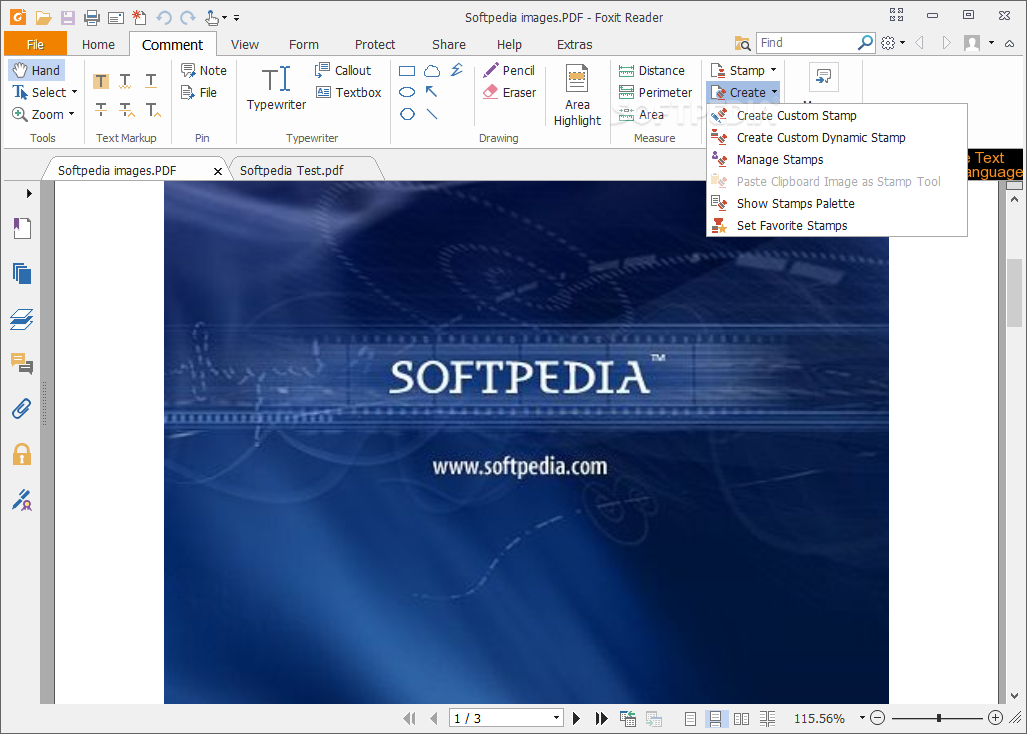The width and height of the screenshot is (1027, 734).
Task: Click the Callout button
Action: [x=343, y=70]
